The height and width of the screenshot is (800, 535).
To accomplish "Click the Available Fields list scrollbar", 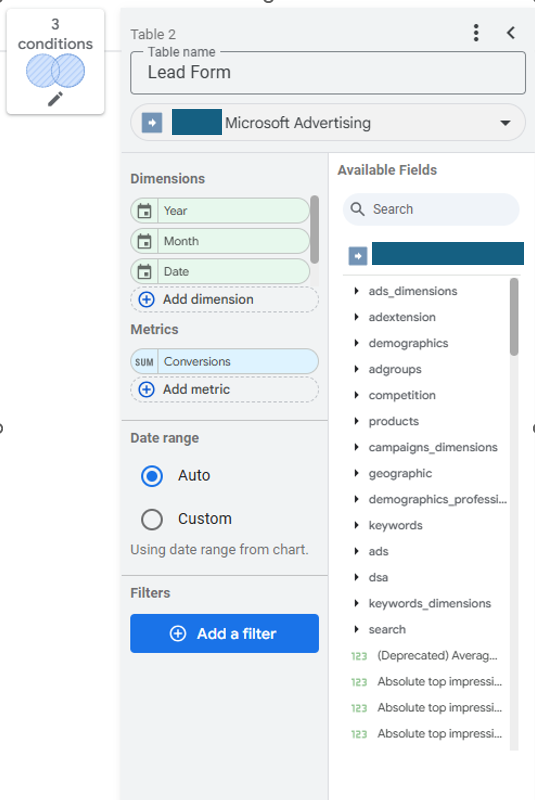I will [514, 316].
